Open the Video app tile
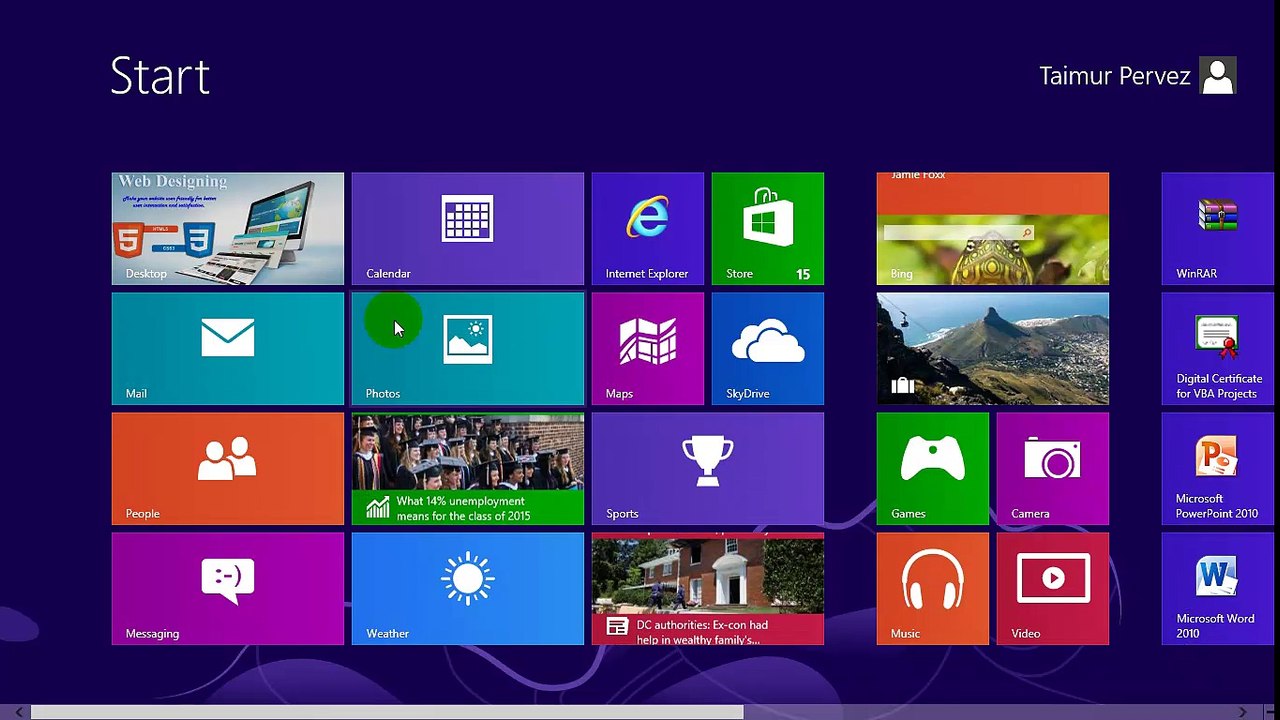The width and height of the screenshot is (1280, 720). tap(1053, 589)
